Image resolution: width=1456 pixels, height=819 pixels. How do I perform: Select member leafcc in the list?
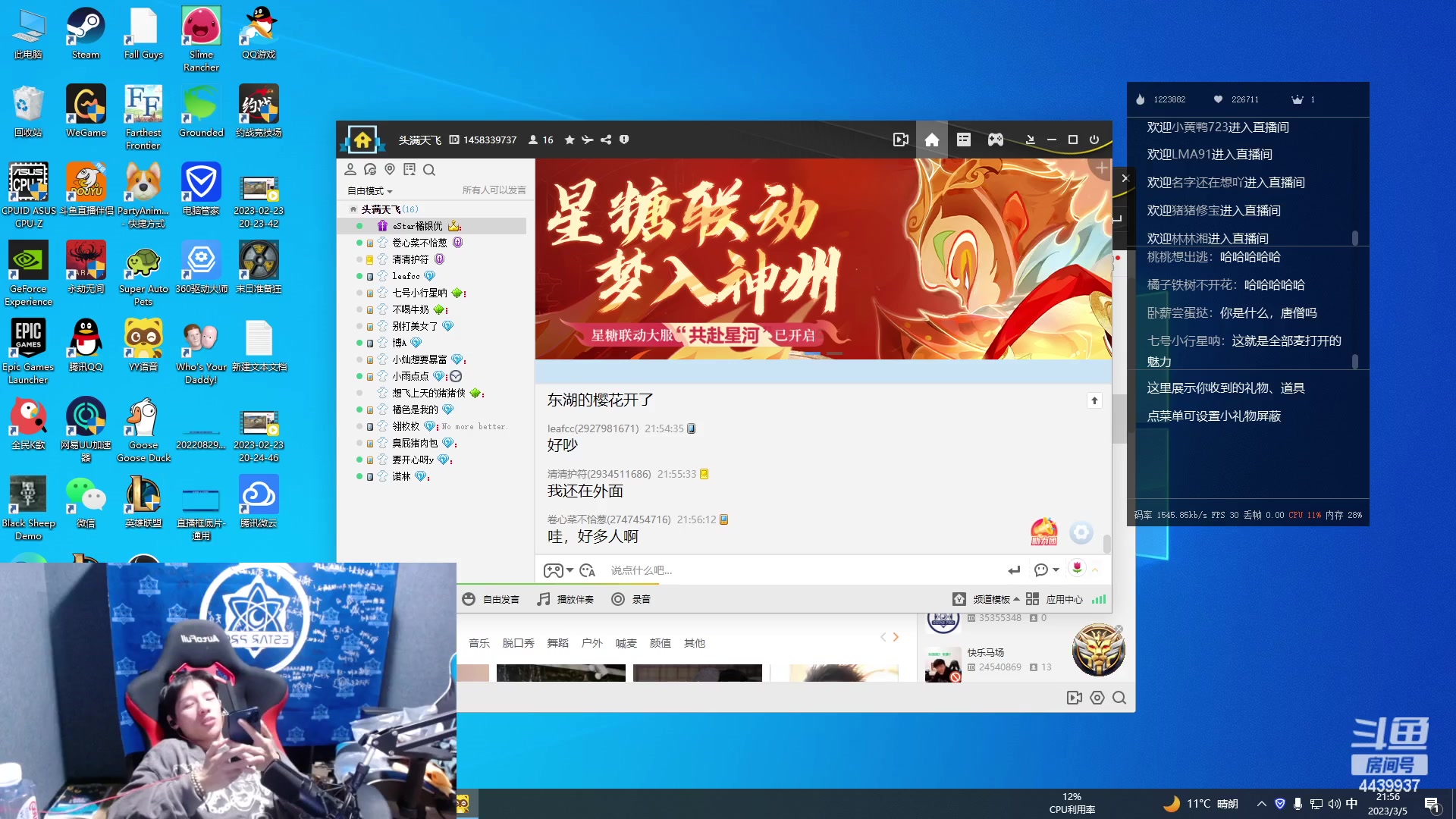point(432,276)
